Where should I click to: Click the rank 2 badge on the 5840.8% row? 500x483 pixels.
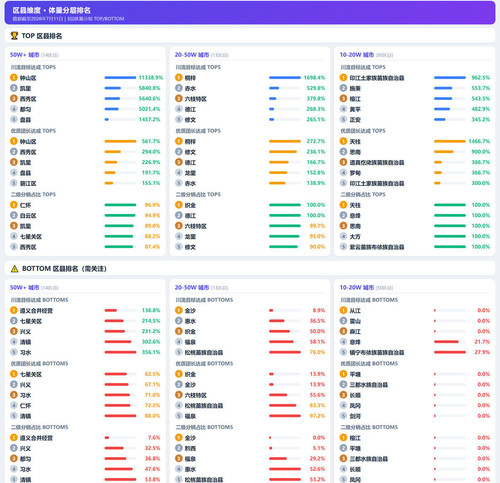14,88
